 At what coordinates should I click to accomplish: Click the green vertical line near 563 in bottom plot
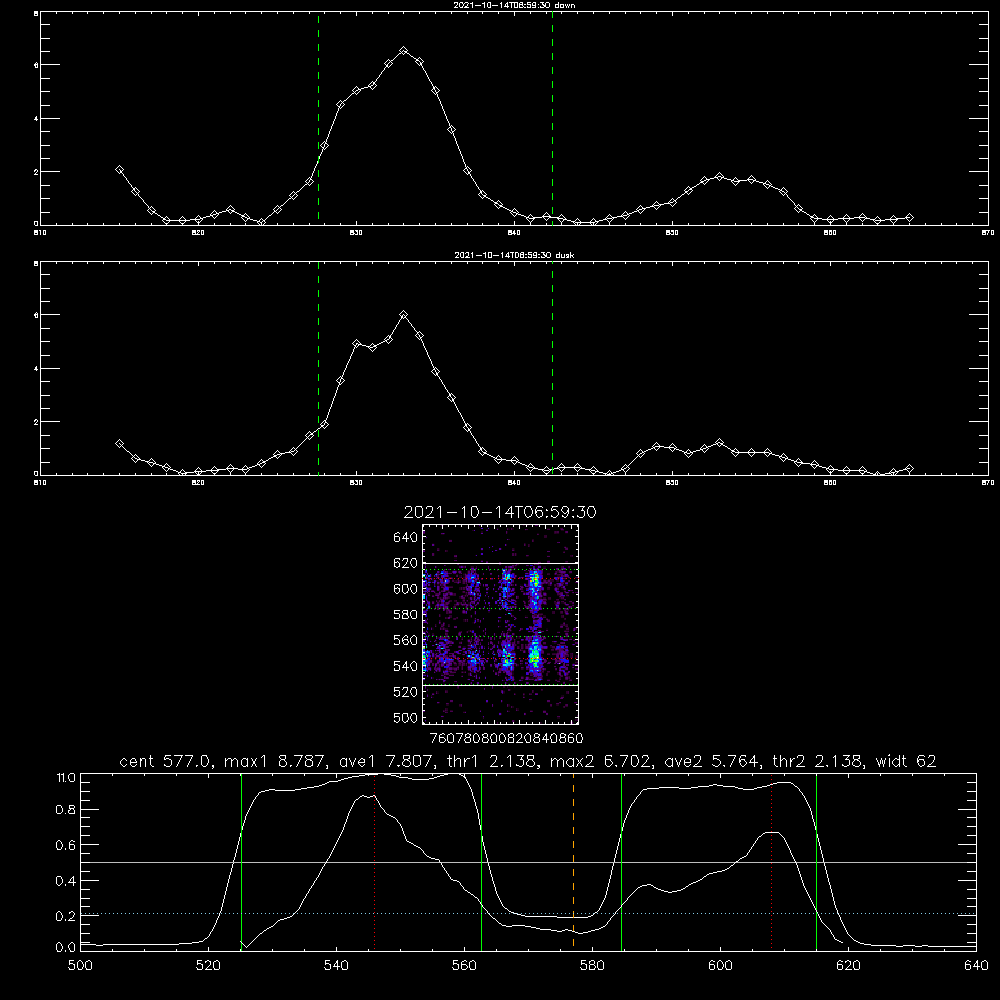coord(482,862)
